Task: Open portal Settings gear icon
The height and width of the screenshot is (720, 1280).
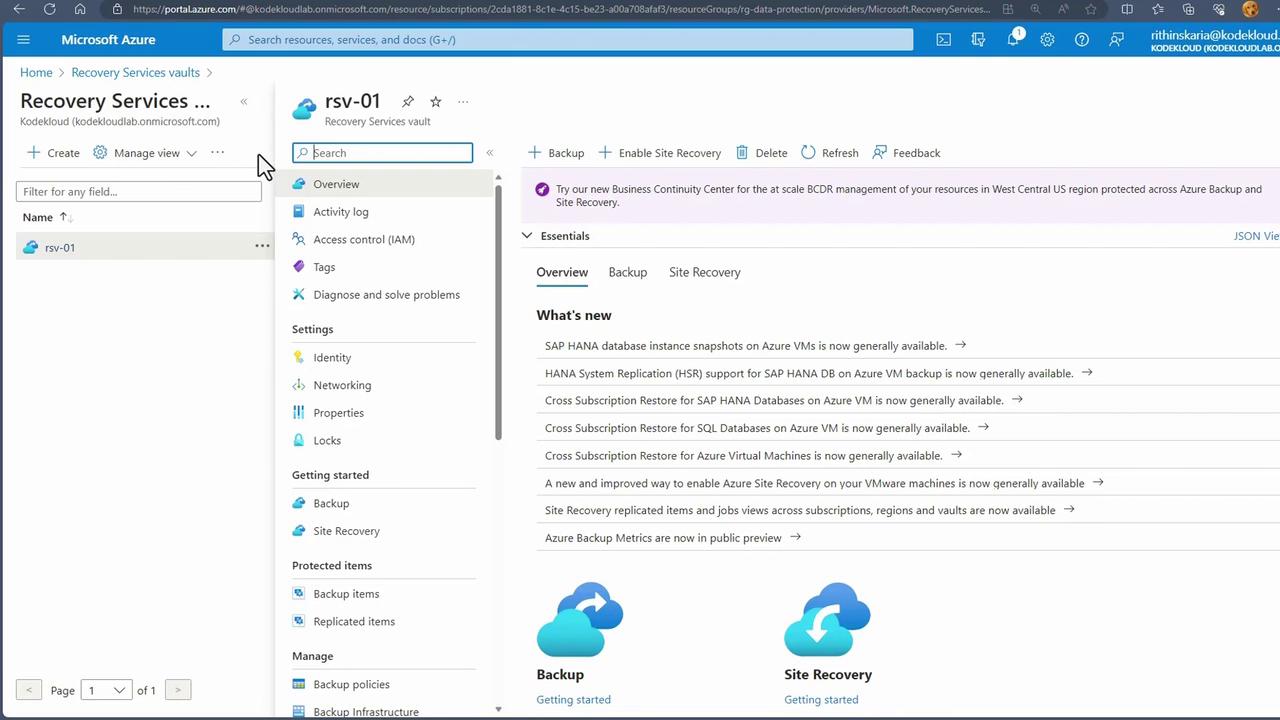Action: [1047, 40]
